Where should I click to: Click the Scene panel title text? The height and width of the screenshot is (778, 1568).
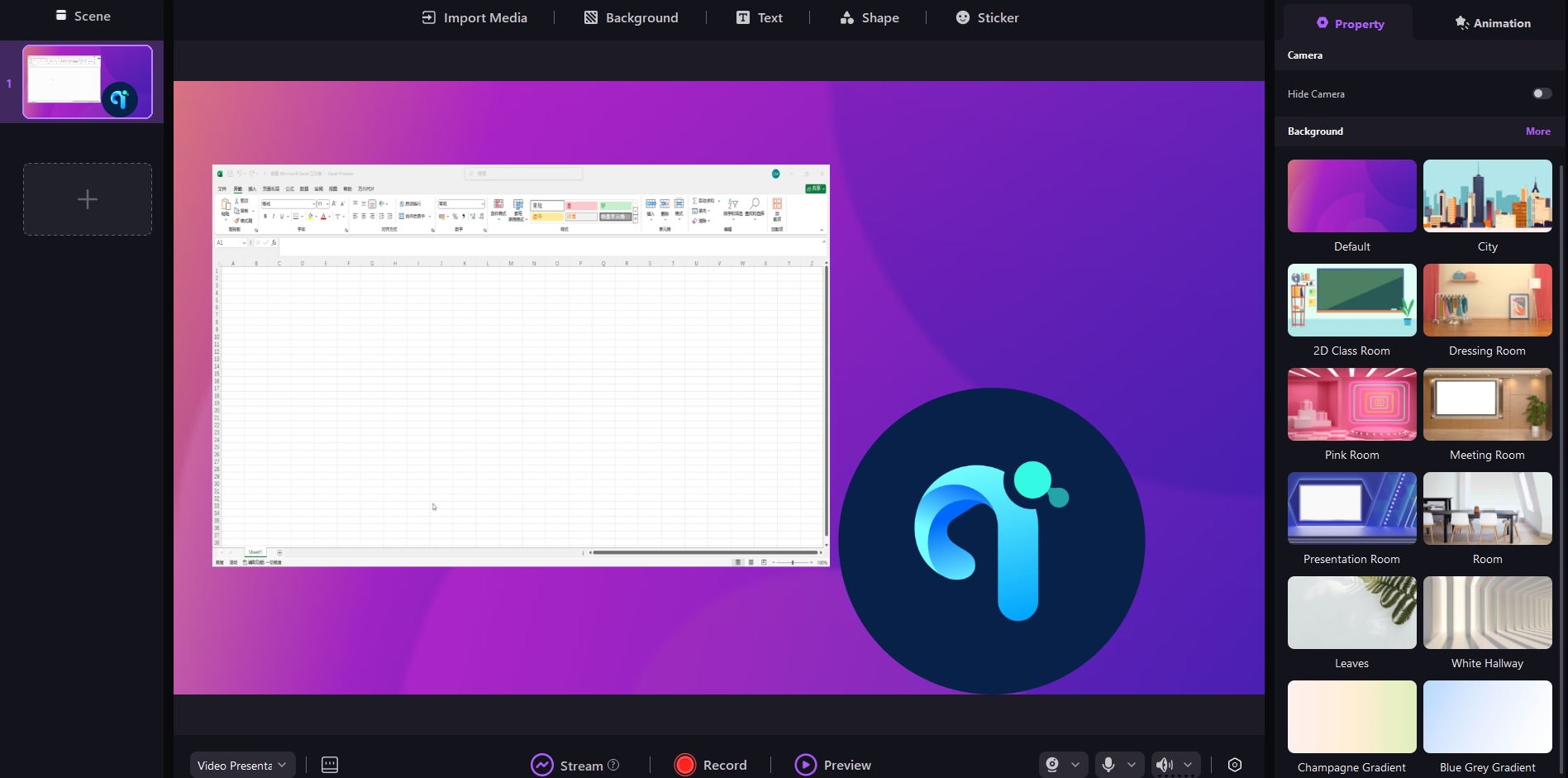click(93, 16)
